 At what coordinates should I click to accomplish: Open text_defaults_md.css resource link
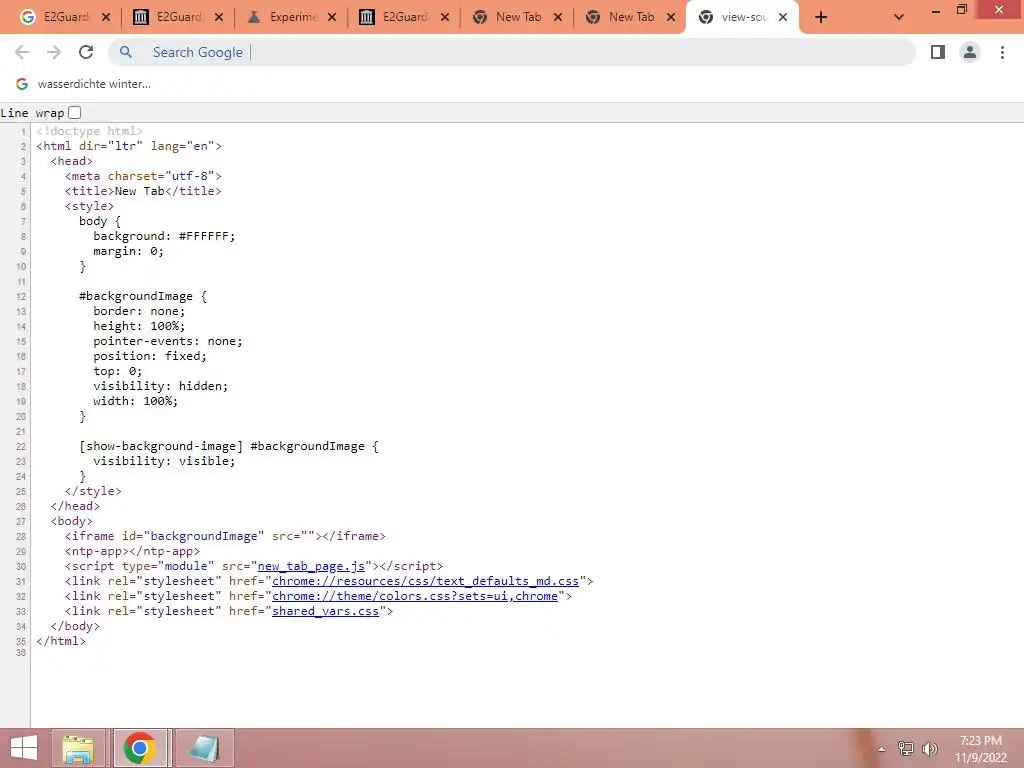[425, 581]
